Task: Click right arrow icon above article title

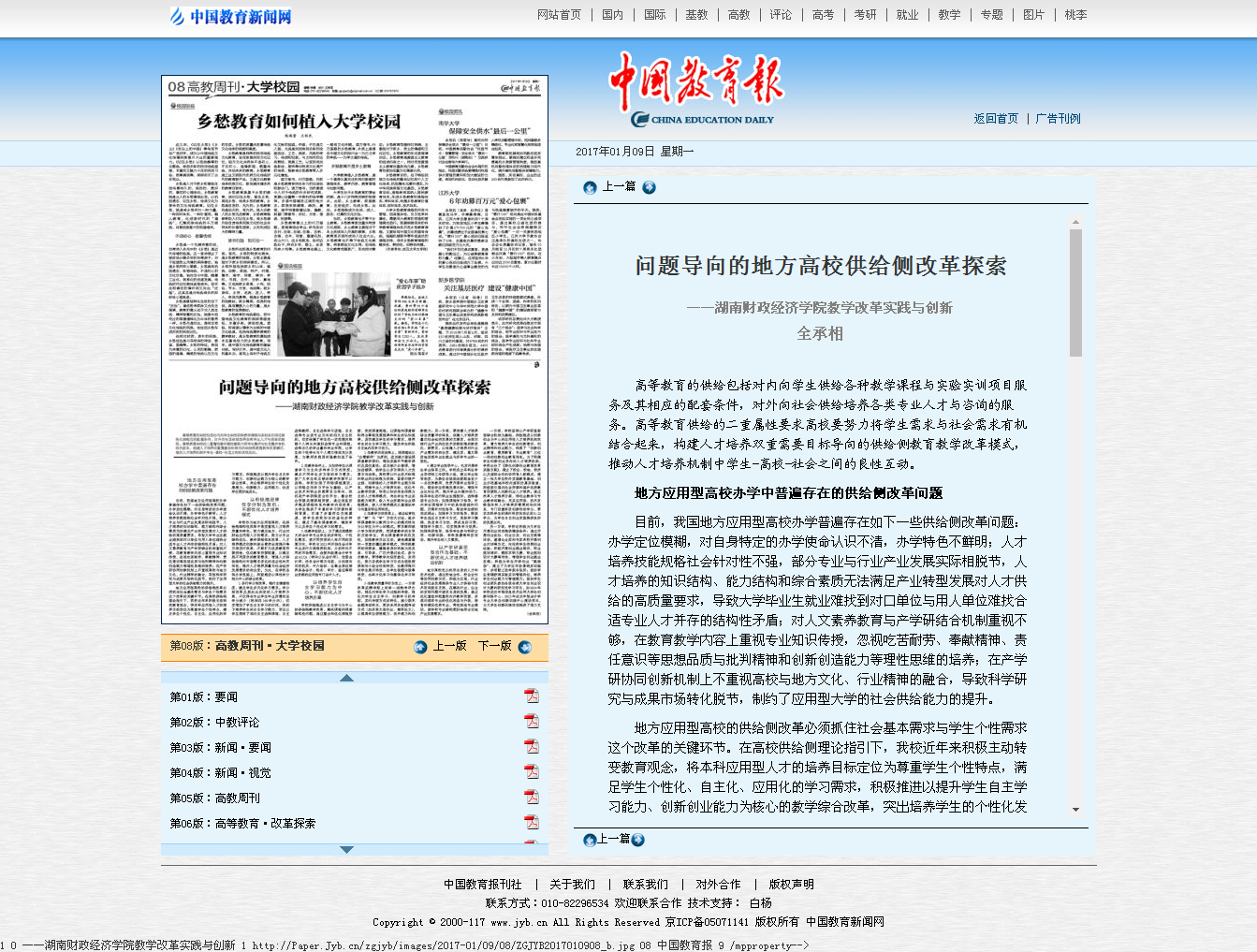Action: [649, 187]
